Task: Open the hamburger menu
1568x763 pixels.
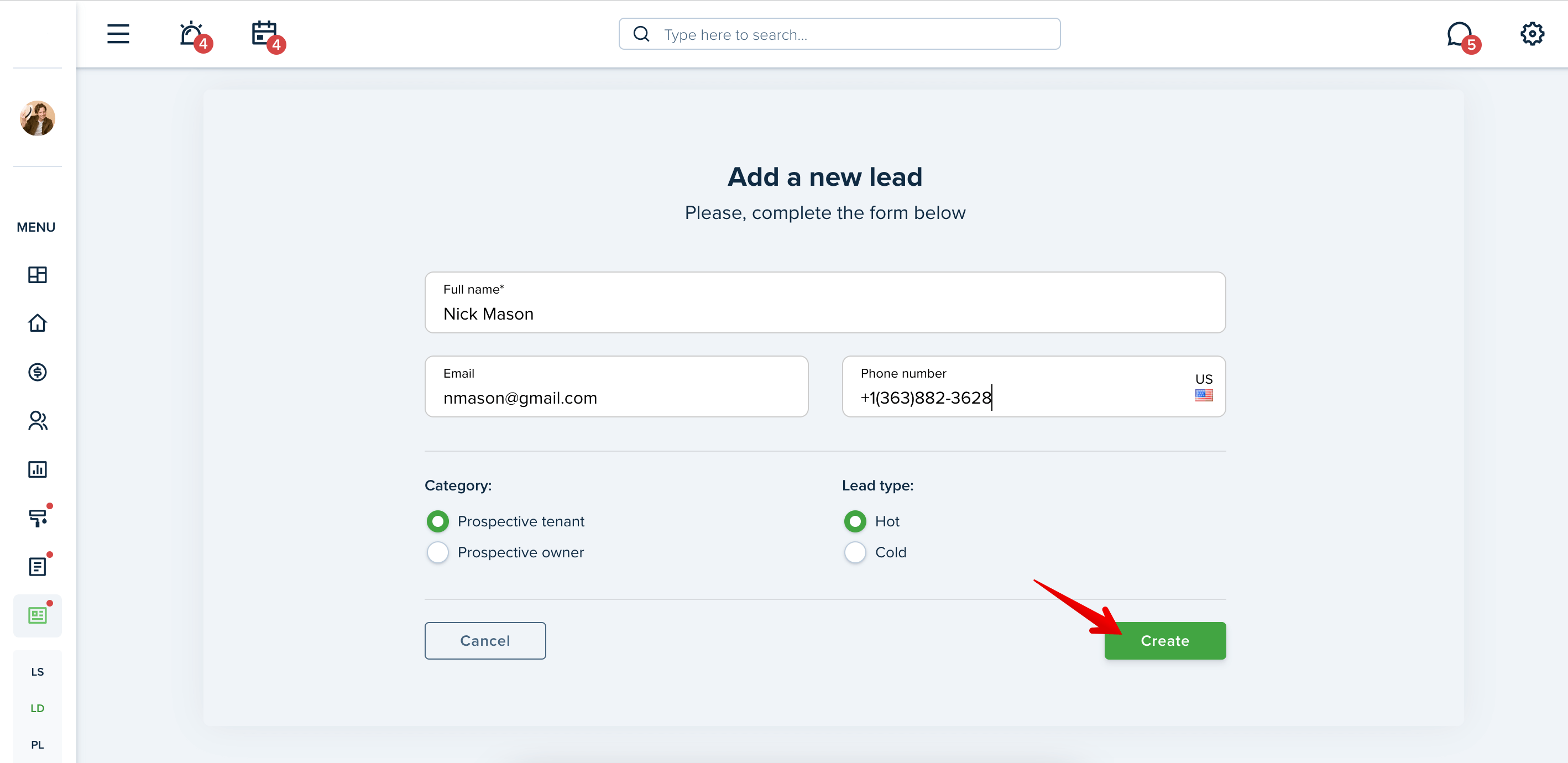Action: (118, 34)
